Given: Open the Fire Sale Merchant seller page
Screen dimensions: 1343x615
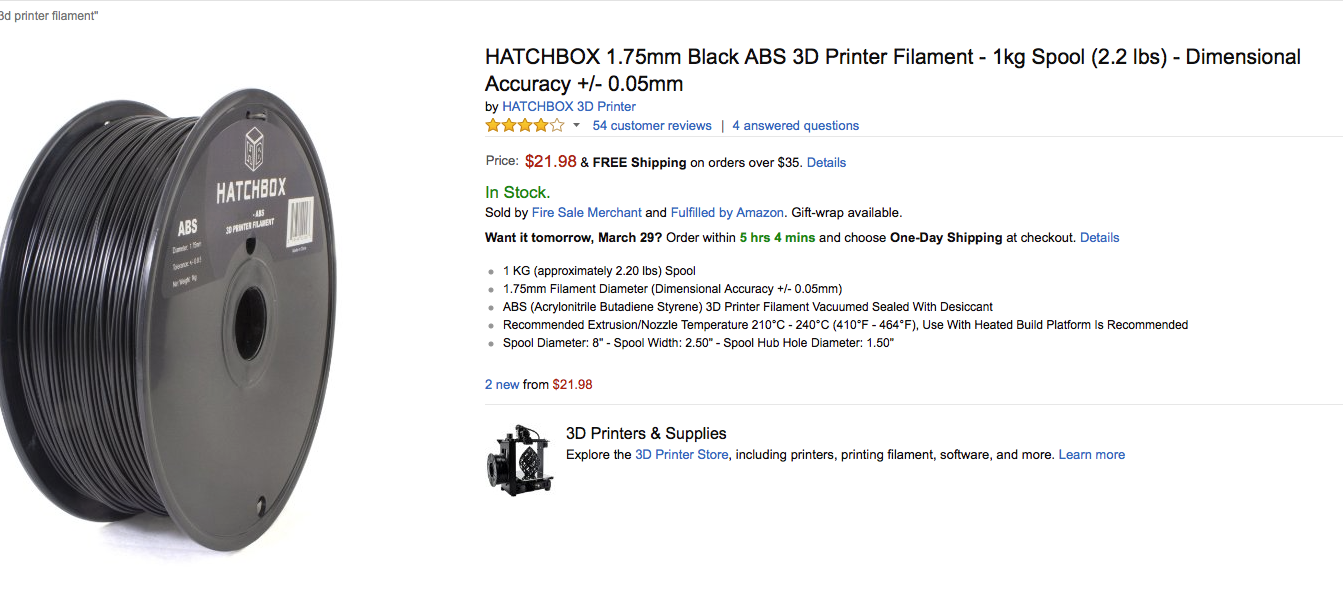Looking at the screenshot, I should point(587,212).
